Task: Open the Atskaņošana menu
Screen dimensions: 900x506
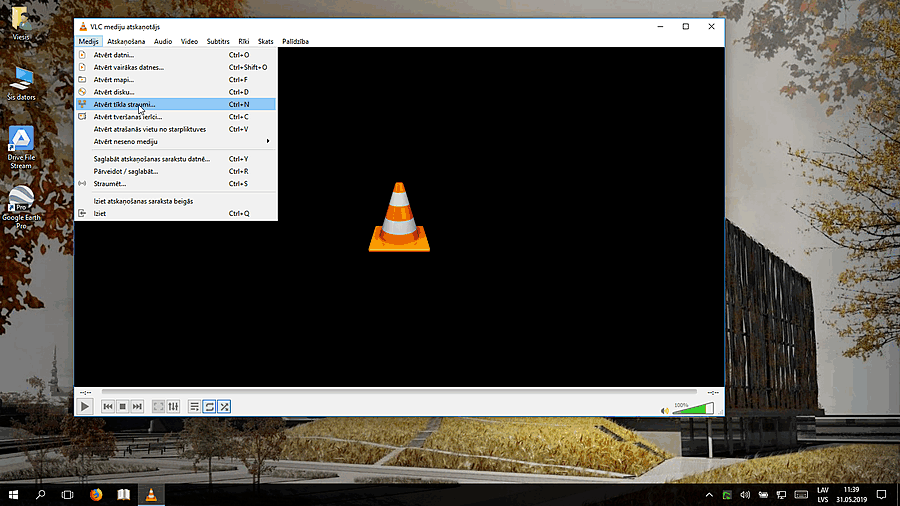Action: pyautogui.click(x=126, y=41)
